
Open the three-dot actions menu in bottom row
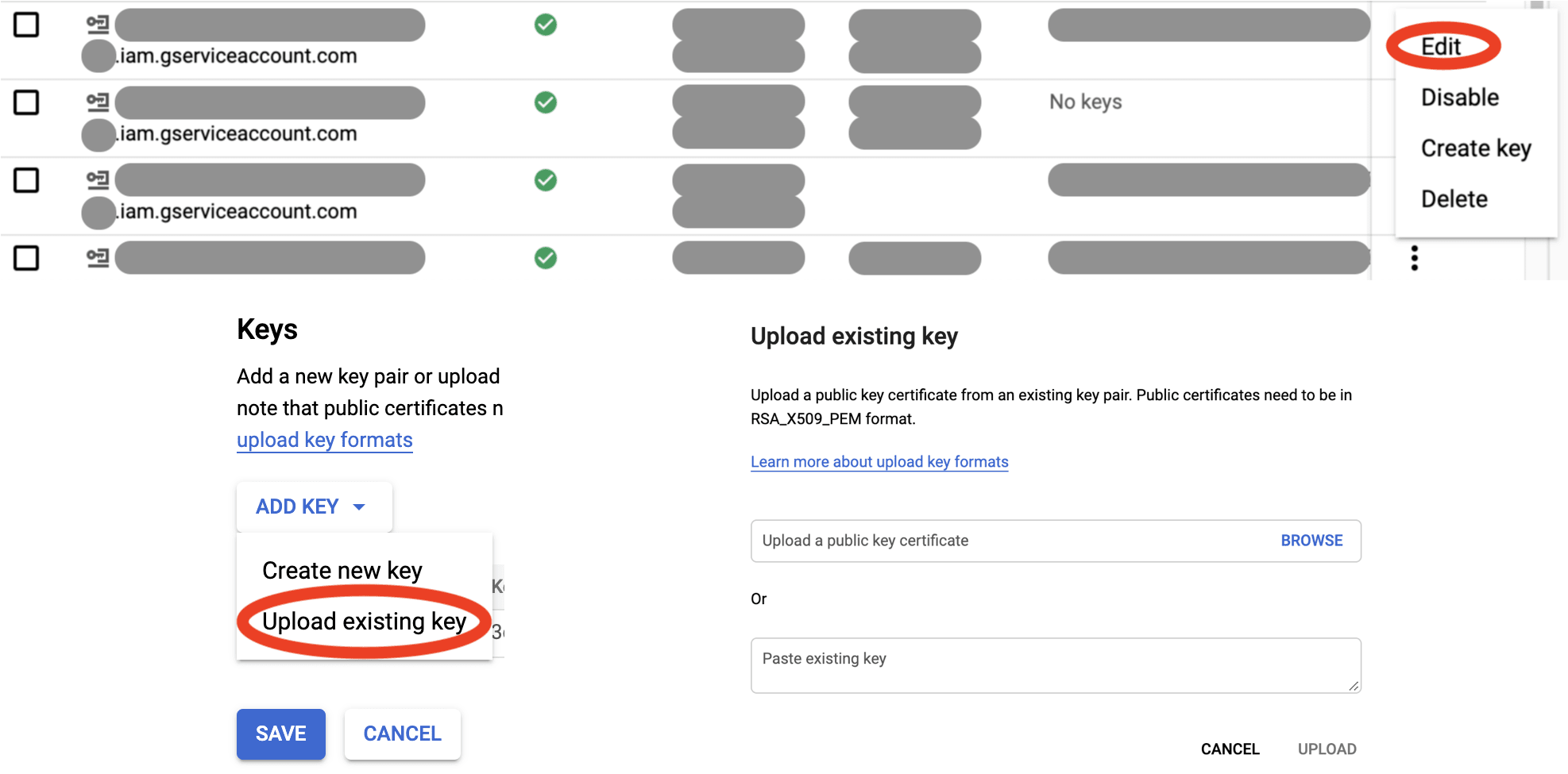click(x=1415, y=258)
